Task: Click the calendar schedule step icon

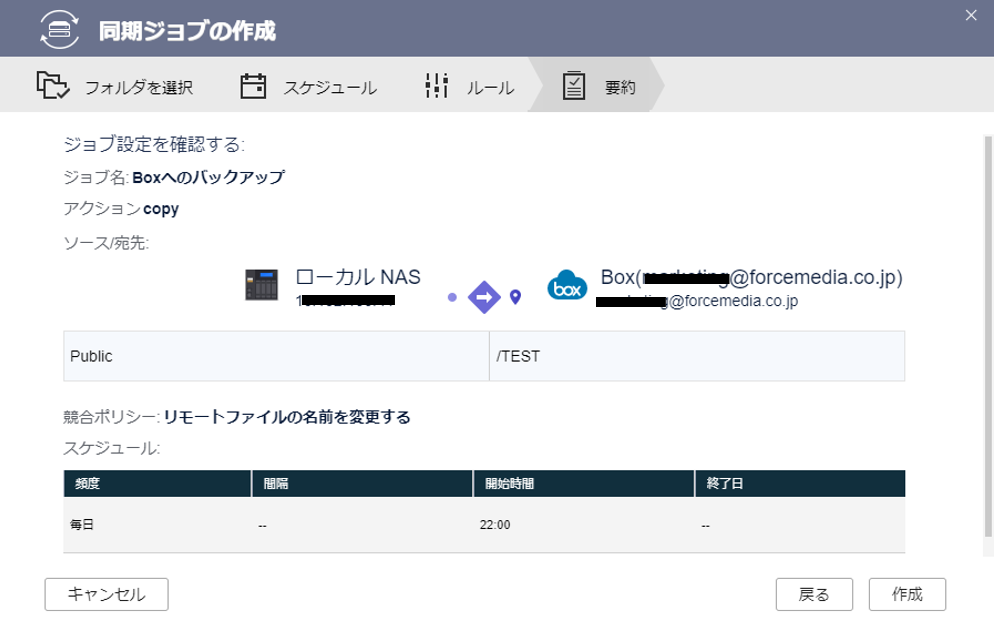Action: [254, 86]
